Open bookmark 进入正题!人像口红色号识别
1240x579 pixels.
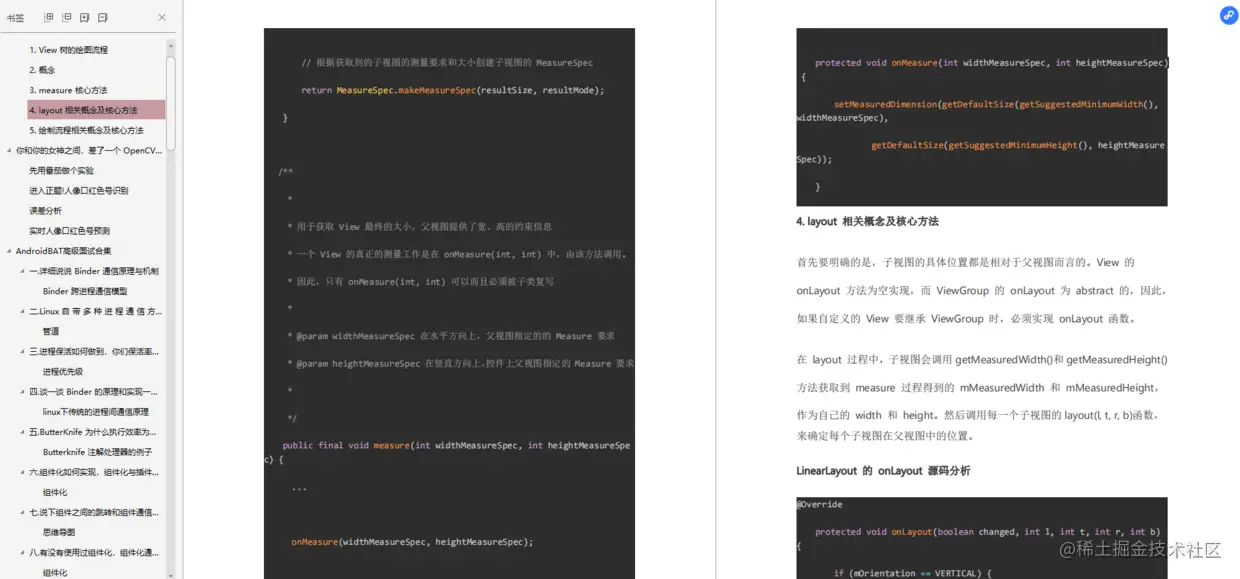pos(79,190)
